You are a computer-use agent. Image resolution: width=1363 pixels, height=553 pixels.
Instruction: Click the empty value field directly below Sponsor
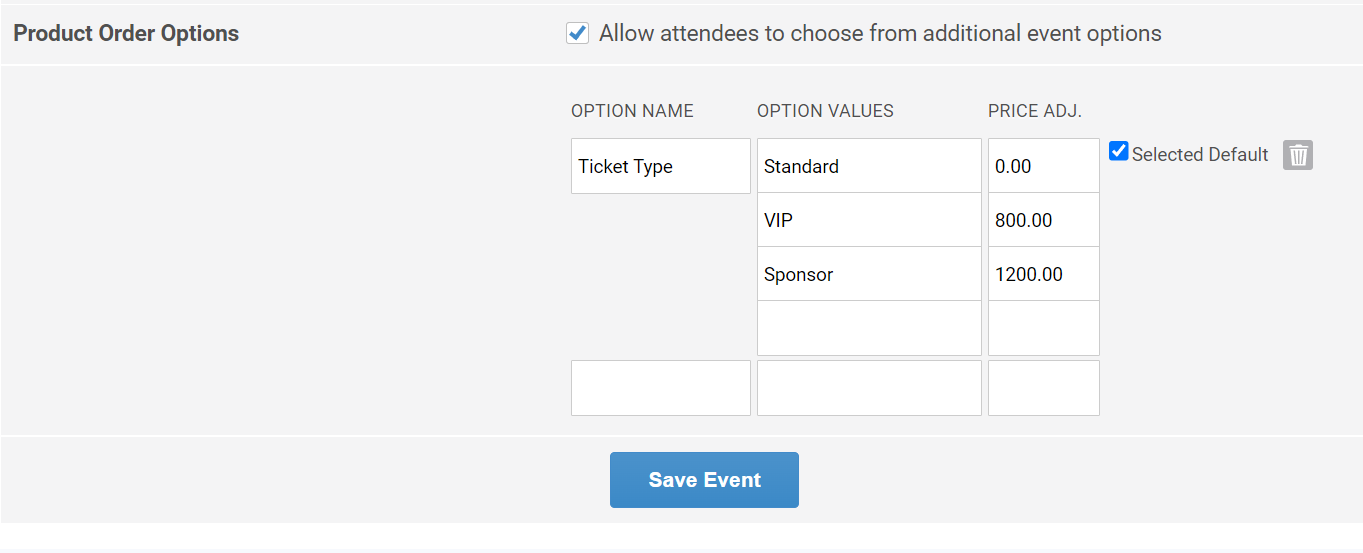point(868,328)
